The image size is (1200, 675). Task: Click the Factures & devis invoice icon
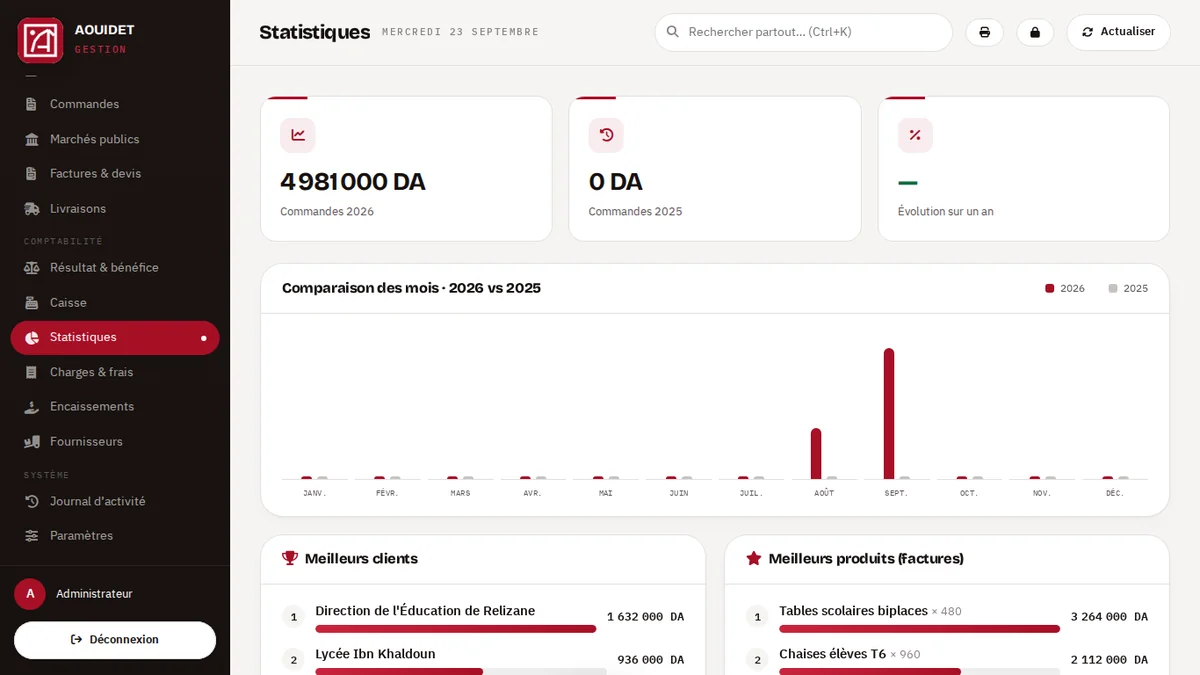(32, 174)
